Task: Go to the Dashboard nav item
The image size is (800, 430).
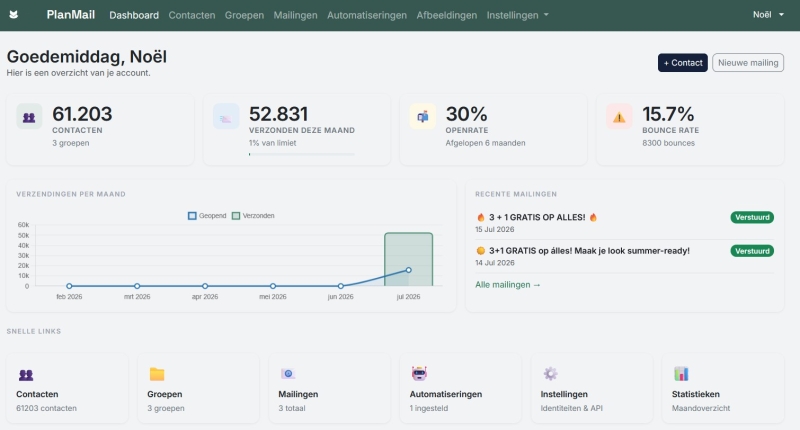Action: coord(134,15)
